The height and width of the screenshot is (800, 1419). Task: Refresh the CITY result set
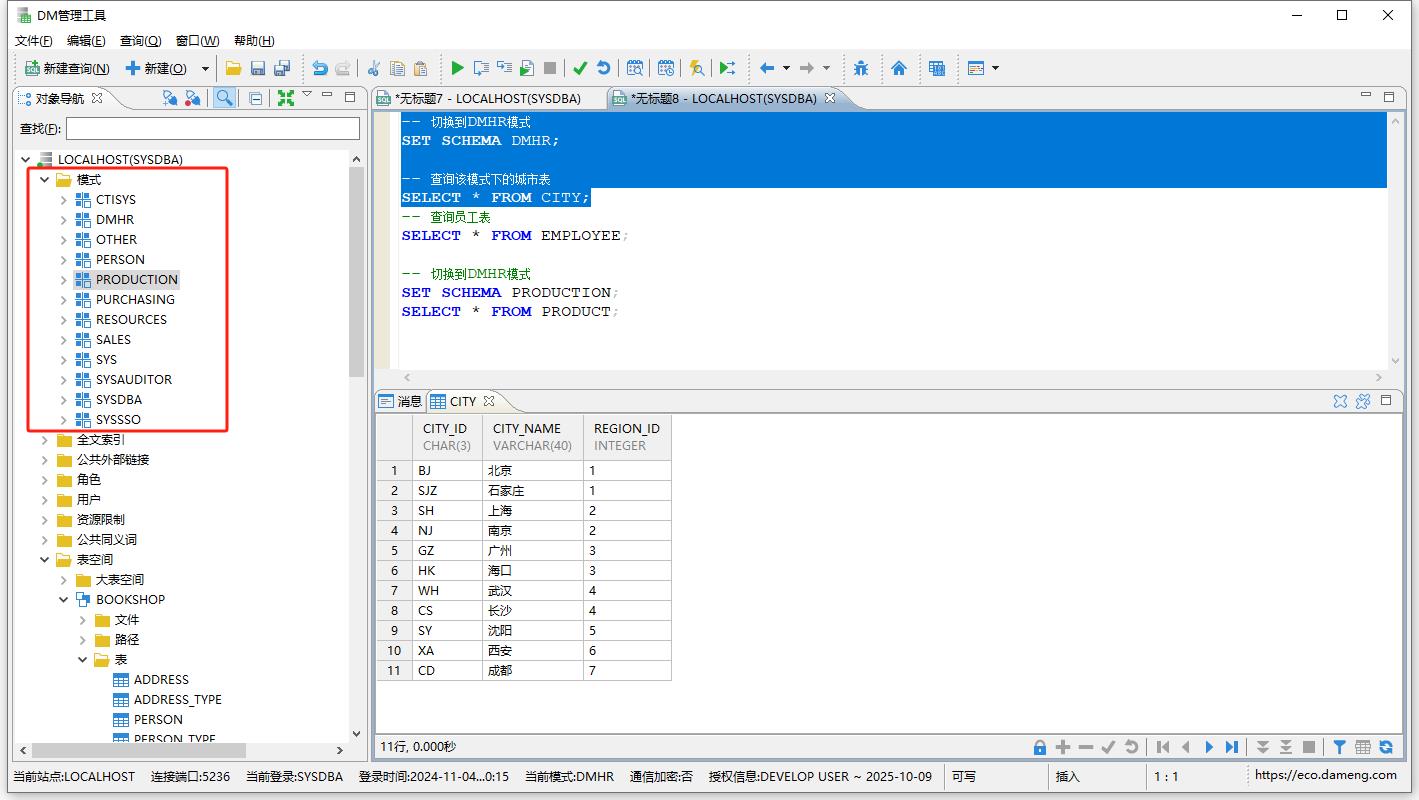(1386, 747)
